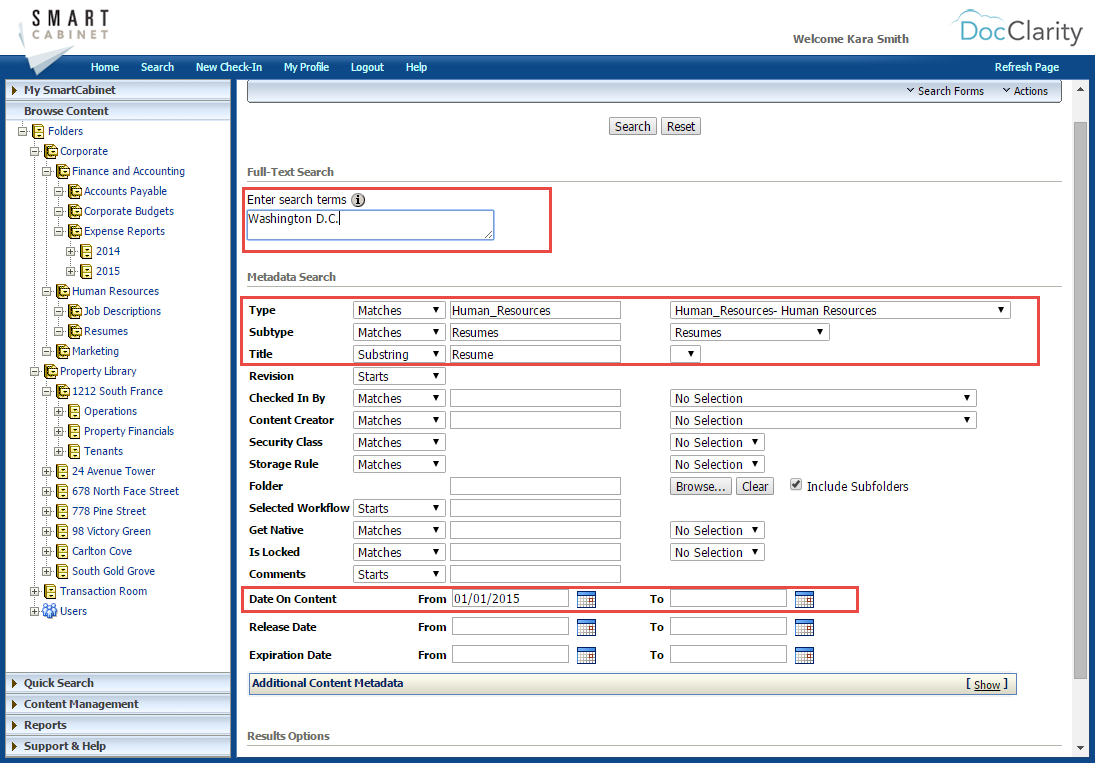This screenshot has width=1095, height=763.
Task: Expand the Transaction Room tree node
Action: click(35, 591)
